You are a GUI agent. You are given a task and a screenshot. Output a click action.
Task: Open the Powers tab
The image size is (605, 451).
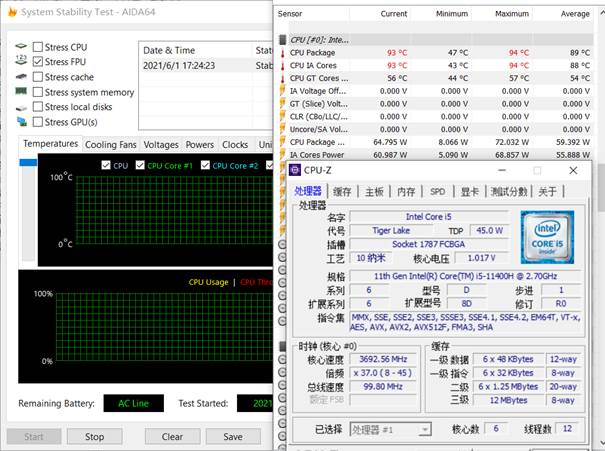(199, 145)
